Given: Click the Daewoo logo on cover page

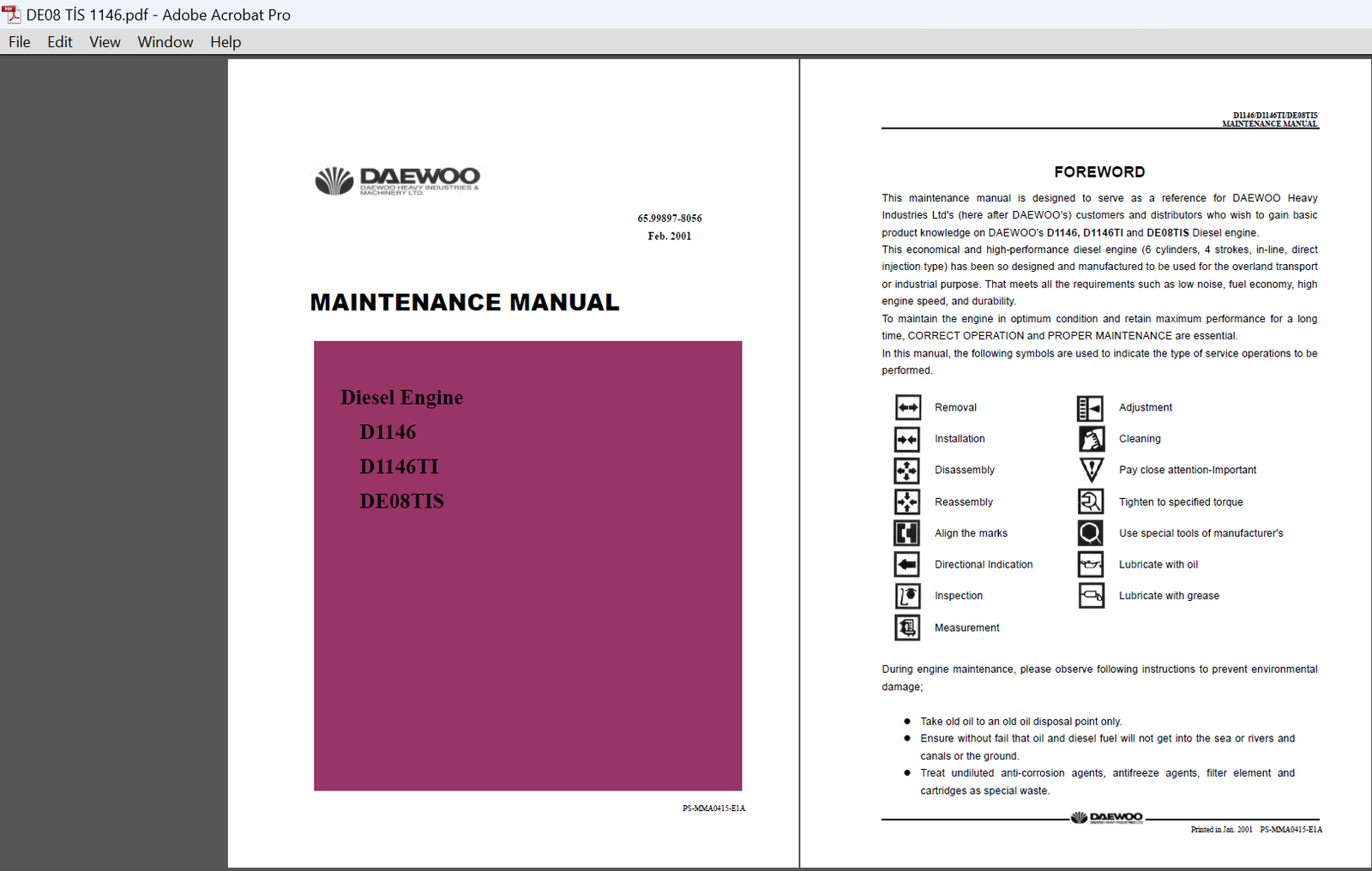Looking at the screenshot, I should pos(398,181).
